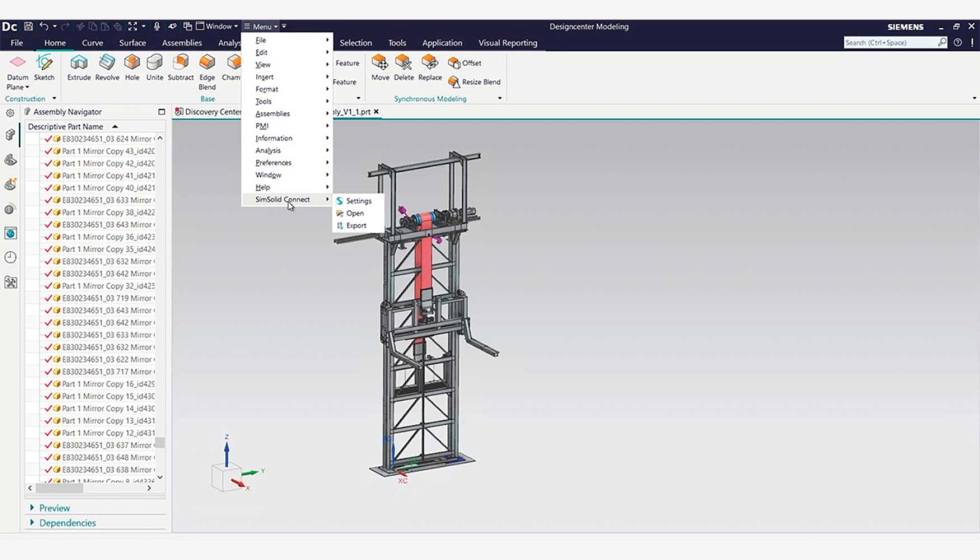Viewport: 980px width, 560px height.
Task: Open the Home ribbon tab
Action: [x=55, y=42]
